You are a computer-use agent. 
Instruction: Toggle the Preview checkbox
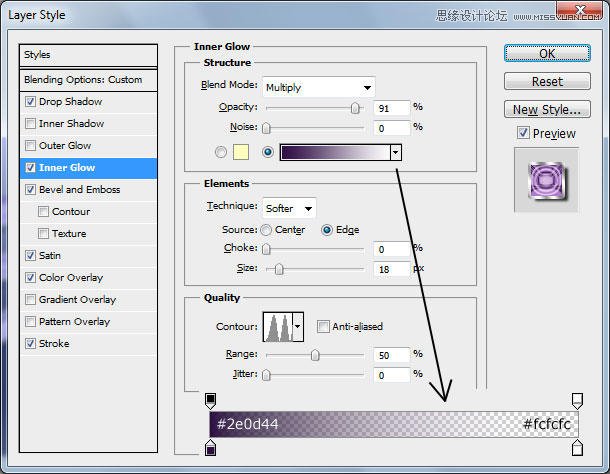tap(523, 133)
